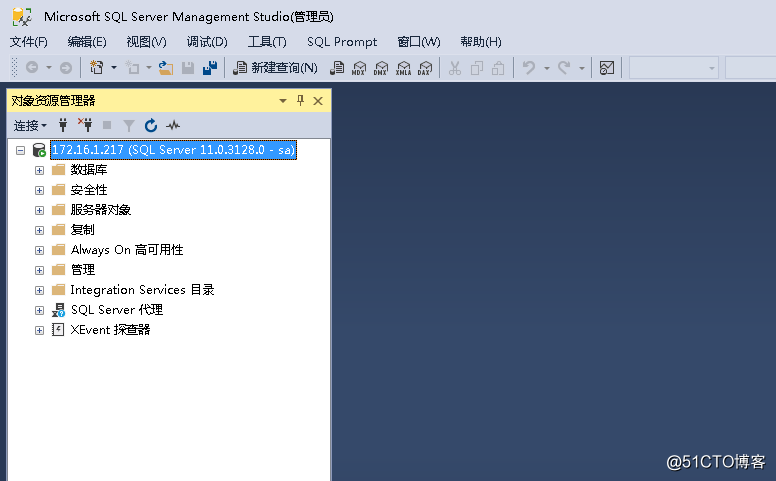Select the Integration Services 目录 item

point(143,290)
